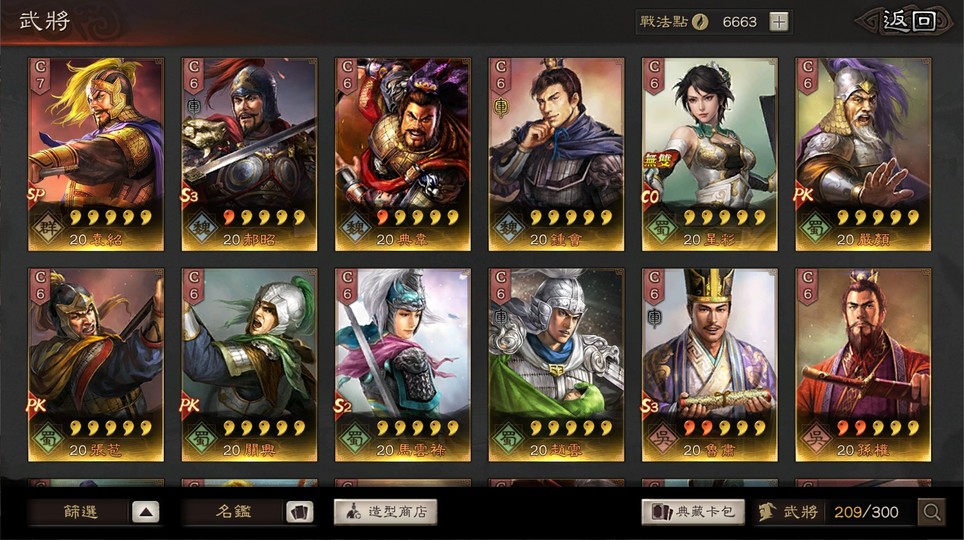Choose the 嚴顏 PK general card
Screen dimensions: 964x540
coord(863,154)
